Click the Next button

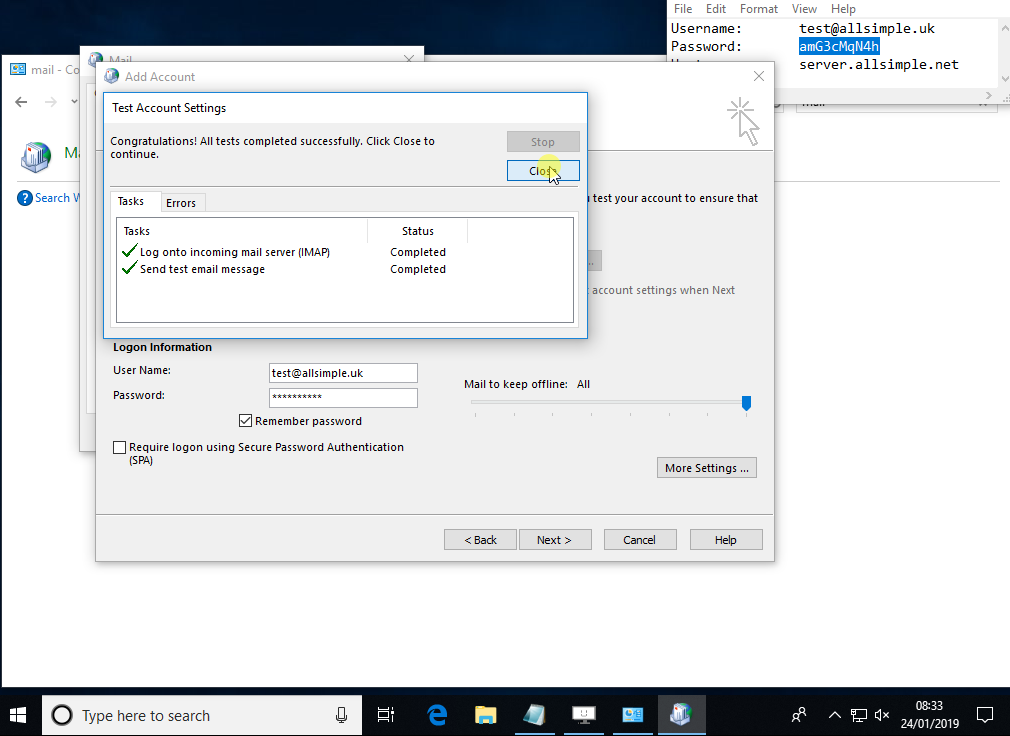tap(554, 540)
